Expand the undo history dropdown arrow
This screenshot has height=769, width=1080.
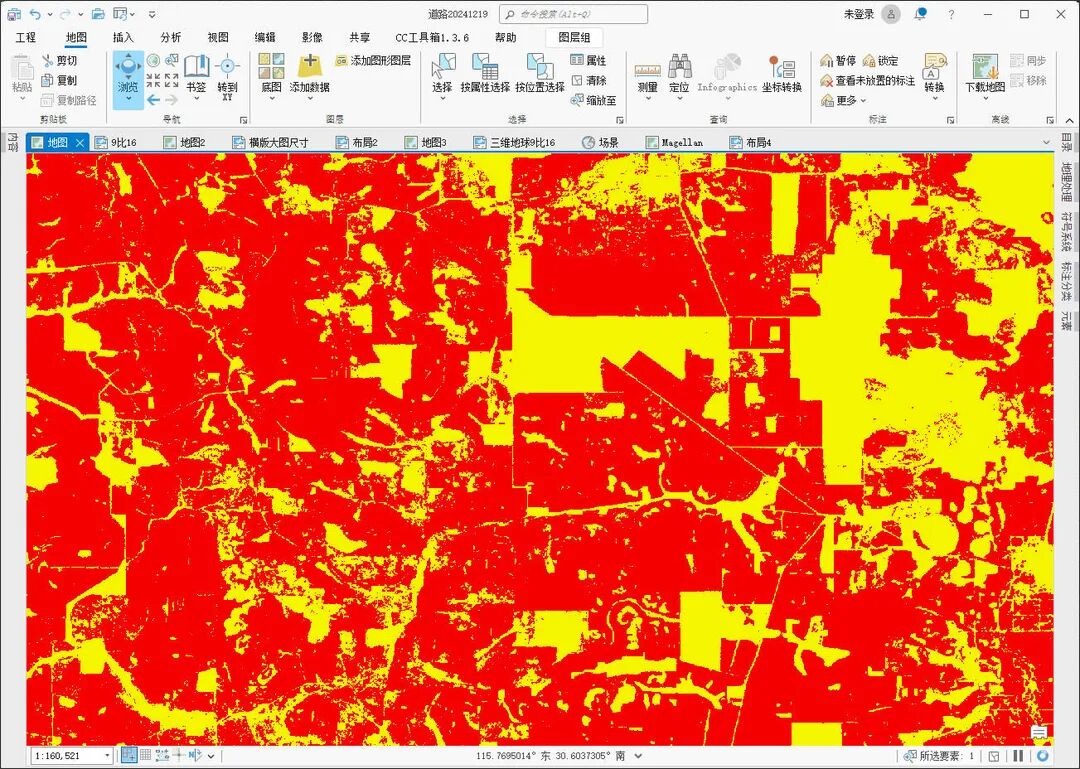[50, 14]
